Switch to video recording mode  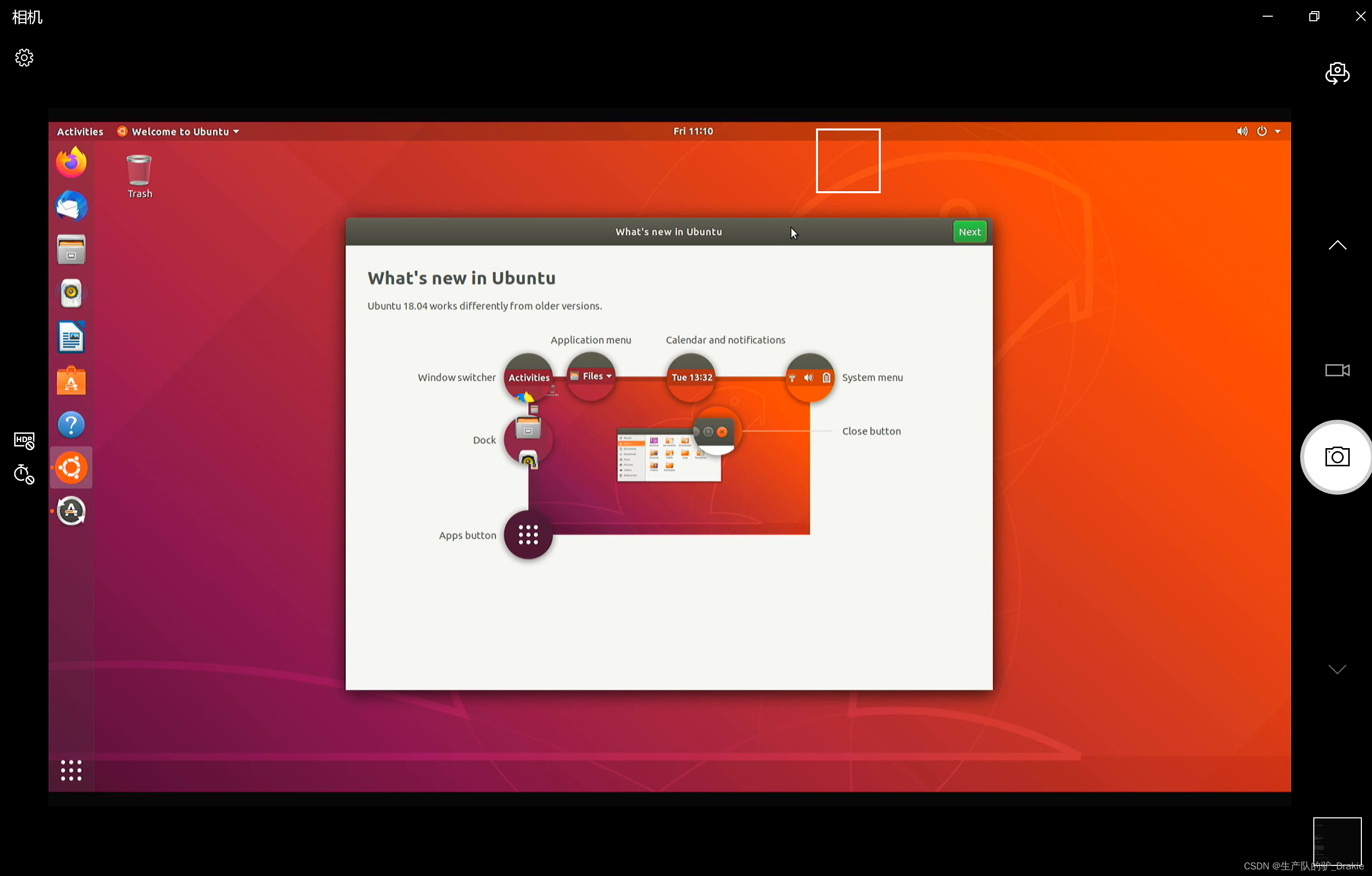click(x=1337, y=370)
